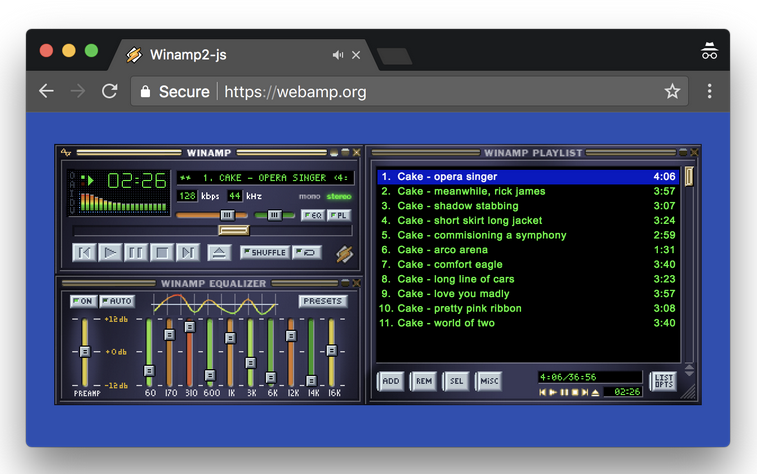Select 'Cake - short skirt long jacket'
This screenshot has height=474, width=757.
pos(528,221)
